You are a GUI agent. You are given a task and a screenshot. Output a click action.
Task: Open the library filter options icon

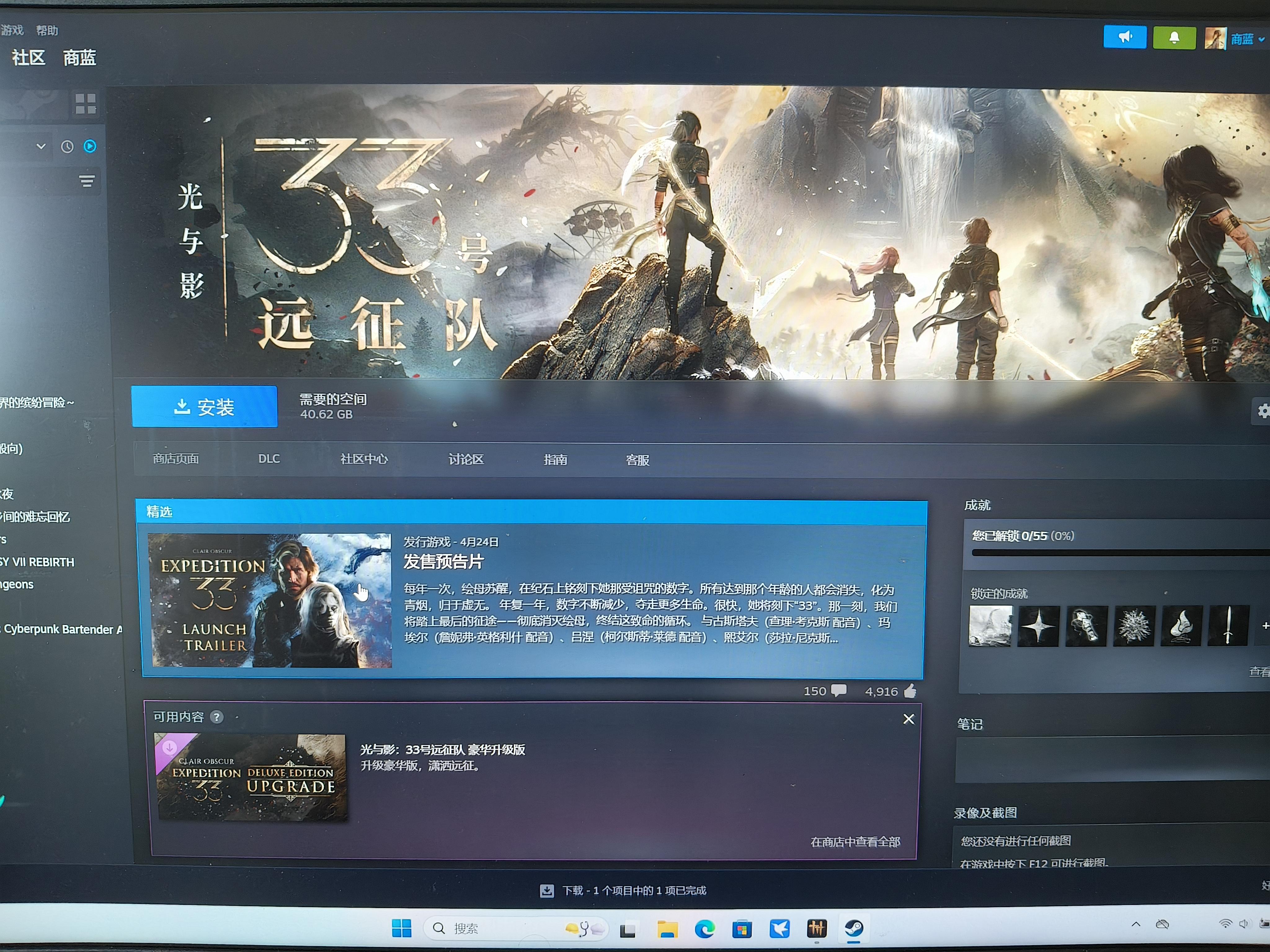coord(87,181)
